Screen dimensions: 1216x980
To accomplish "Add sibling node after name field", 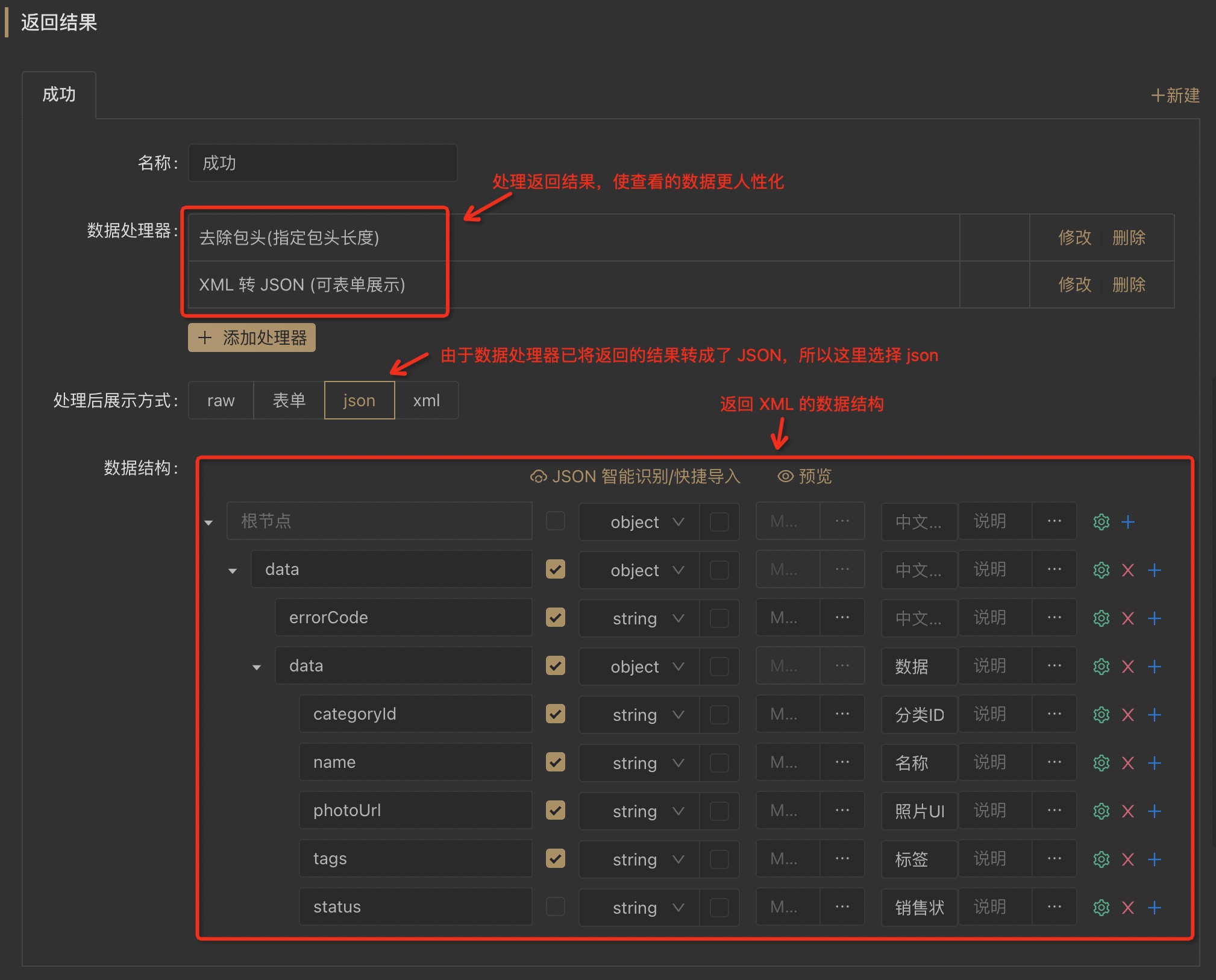I will 1154,762.
